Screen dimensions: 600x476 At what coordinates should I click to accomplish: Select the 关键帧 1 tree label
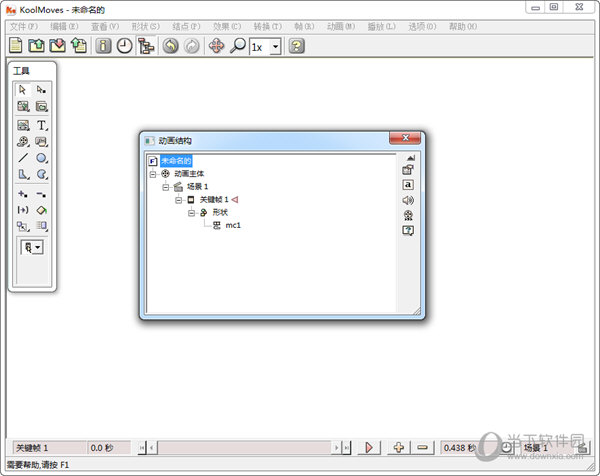click(214, 199)
